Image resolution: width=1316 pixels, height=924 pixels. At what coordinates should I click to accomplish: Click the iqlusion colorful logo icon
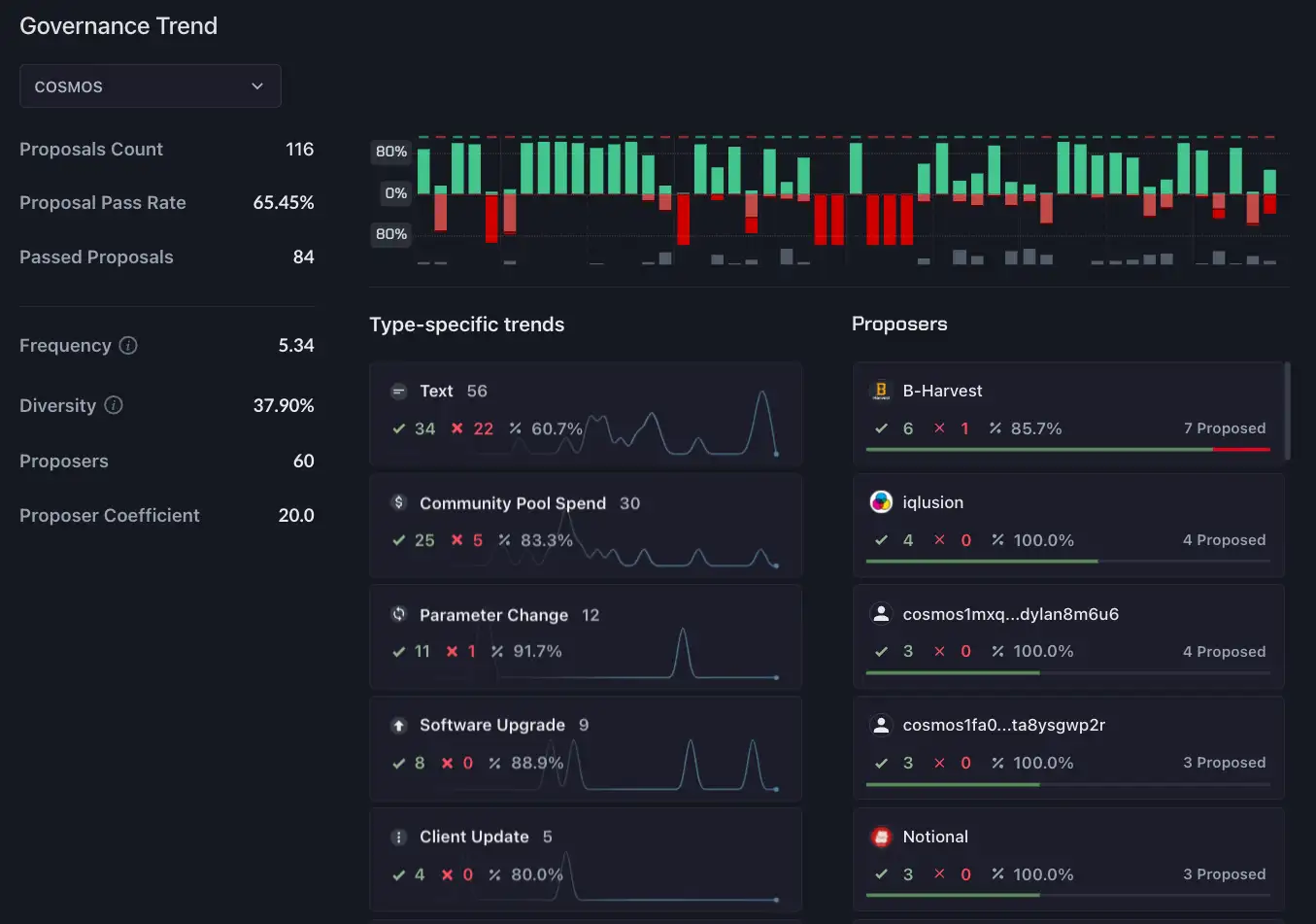pos(881,501)
